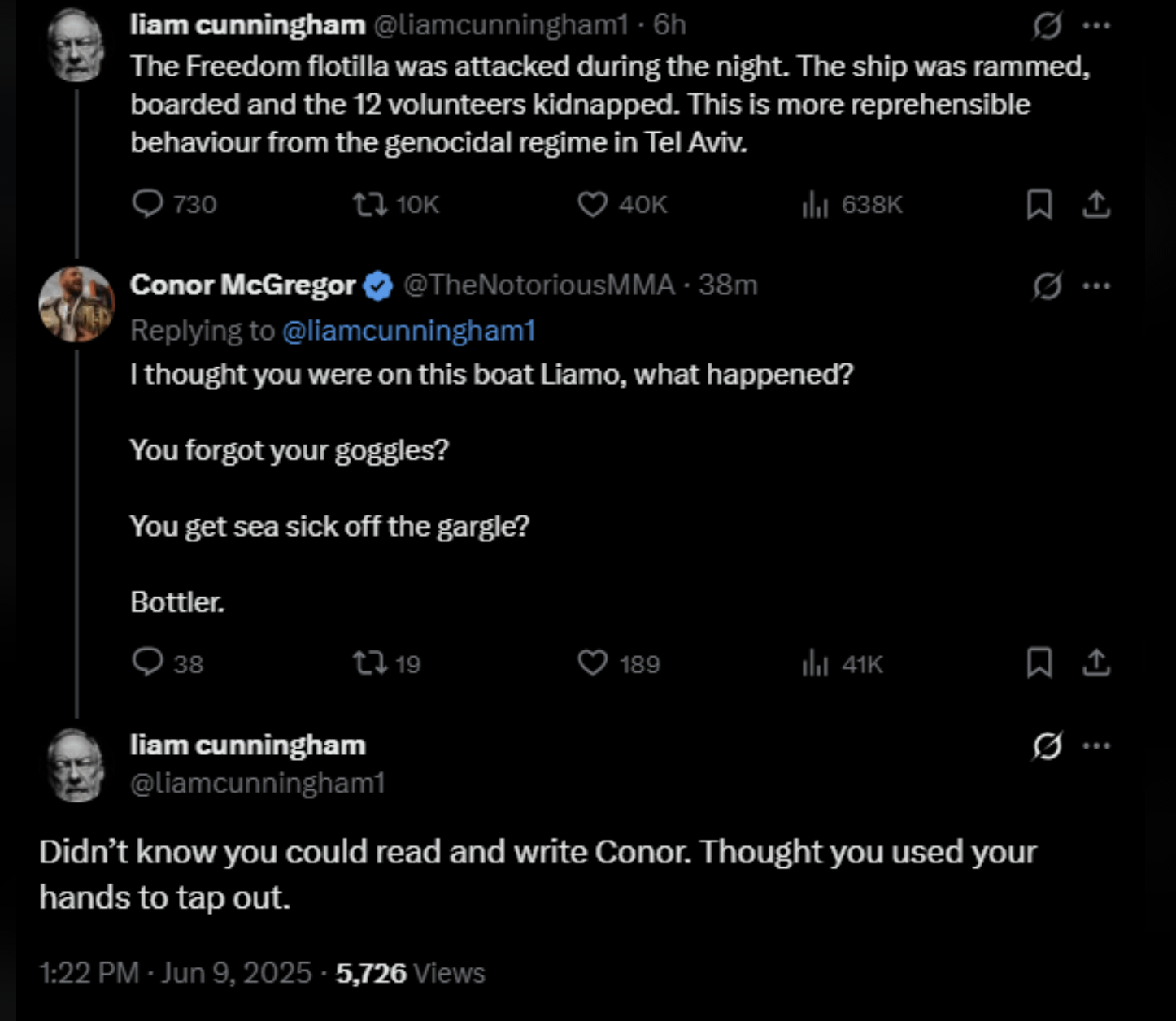Viewport: 1176px width, 1021px height.
Task: Like the flotilla tweet with 40K likes
Action: tap(592, 203)
